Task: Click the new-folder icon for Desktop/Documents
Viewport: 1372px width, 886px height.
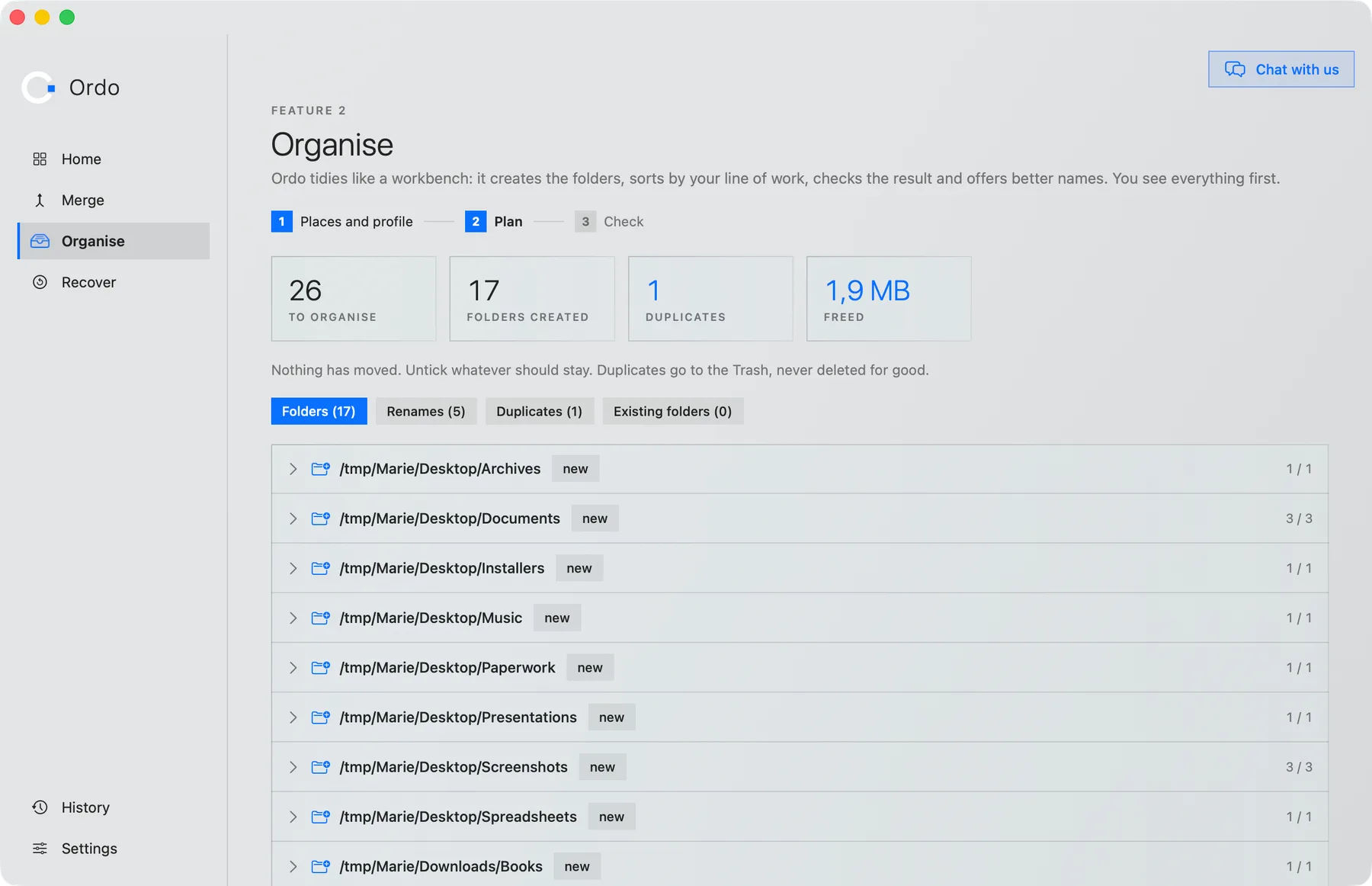Action: [321, 518]
